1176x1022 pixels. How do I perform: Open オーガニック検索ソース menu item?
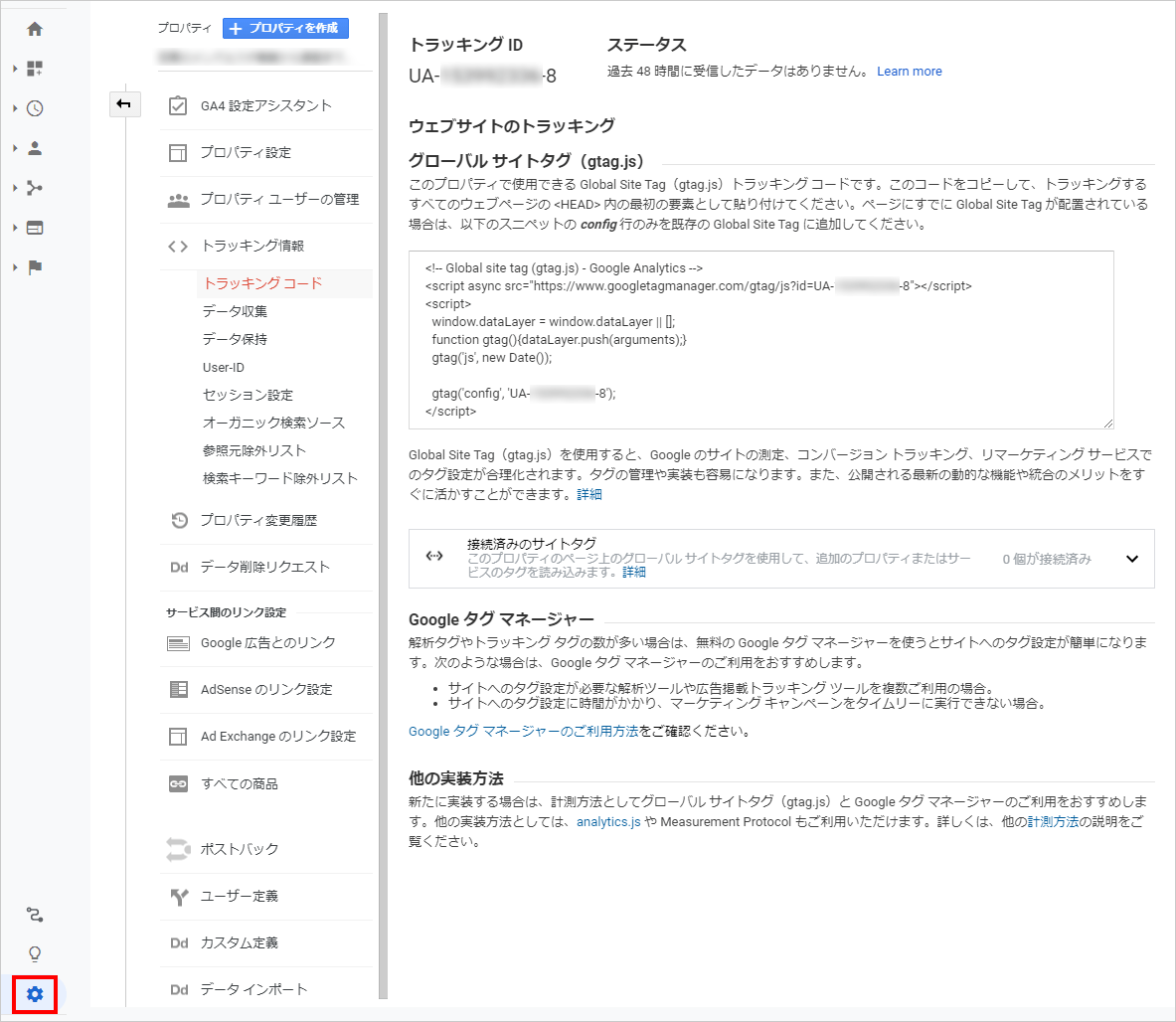273,423
